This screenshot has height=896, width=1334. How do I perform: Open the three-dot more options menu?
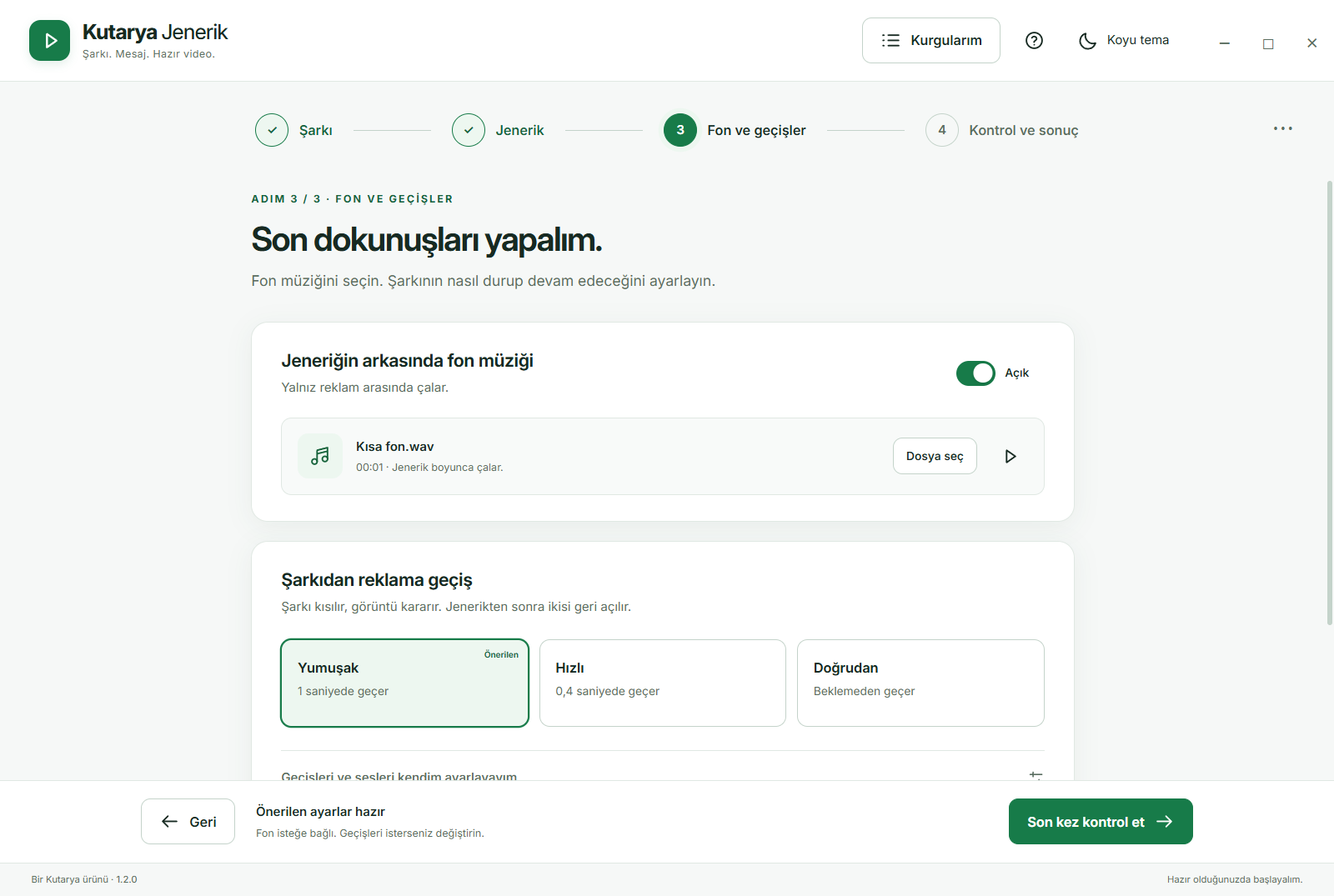[1282, 128]
